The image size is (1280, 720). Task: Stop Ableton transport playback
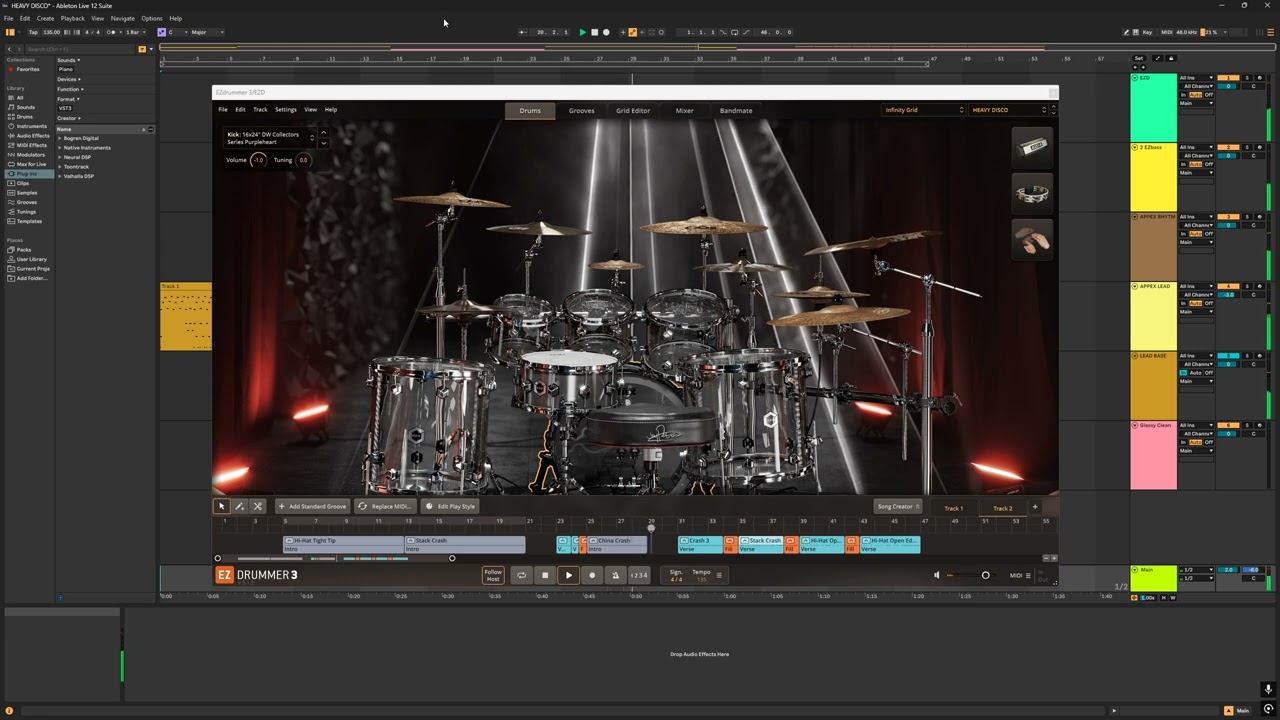coord(594,32)
